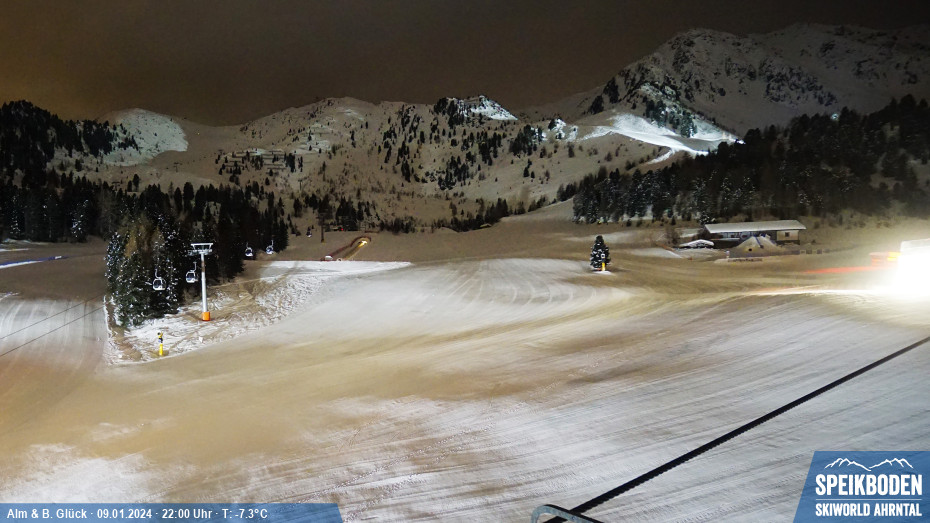The image size is (930, 523).
Task: Click the Alm & B. Glück camera label
Action: pyautogui.click(x=48, y=514)
